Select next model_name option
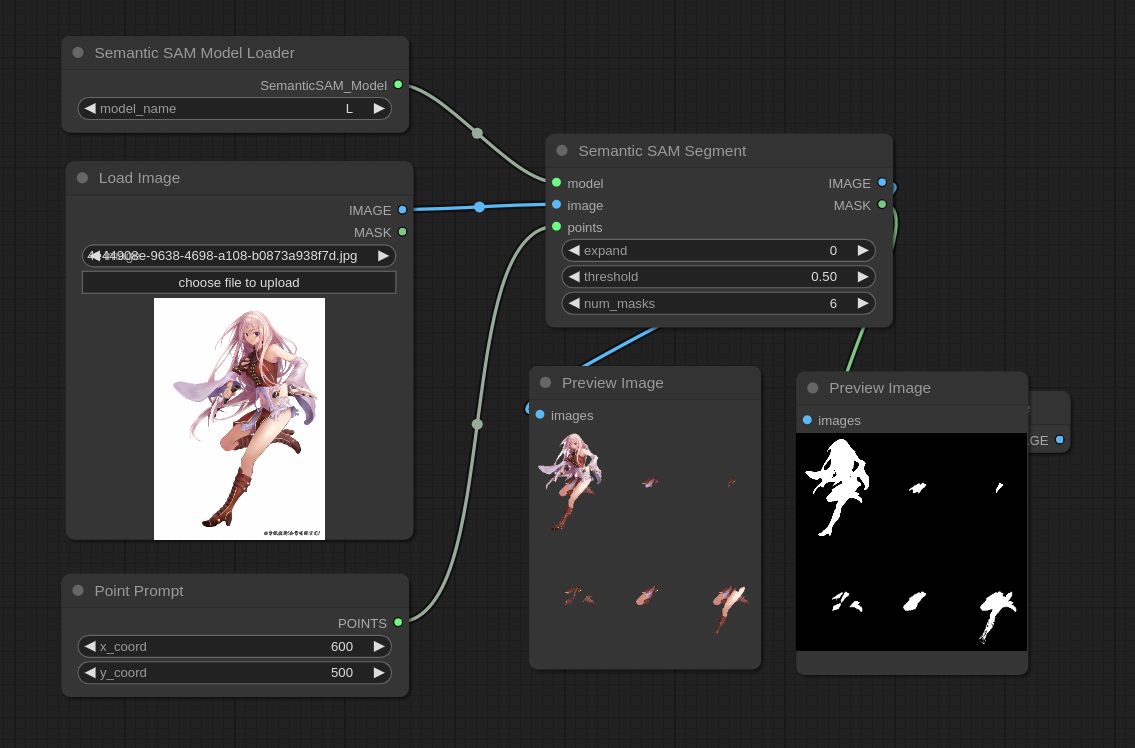Viewport: 1135px width, 748px height. tap(379, 109)
